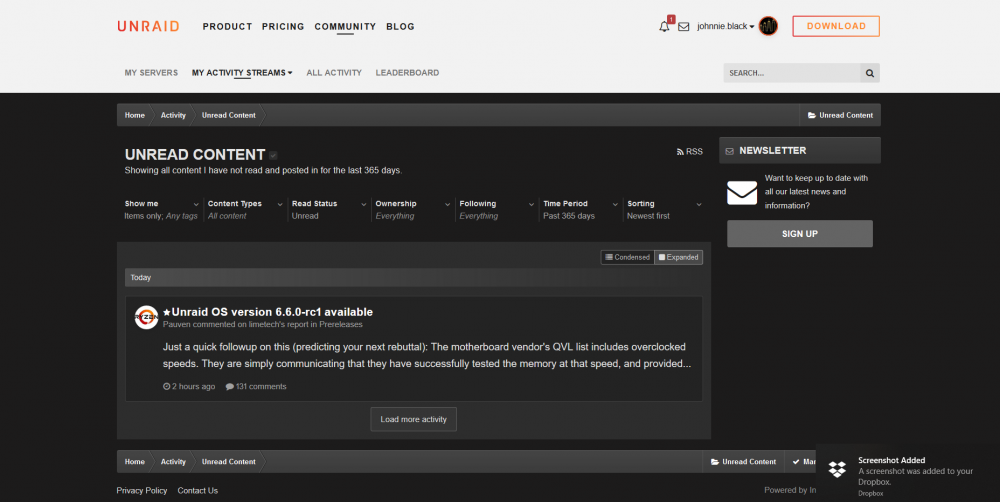
Task: Click the UNRAID logo
Action: (148, 26)
